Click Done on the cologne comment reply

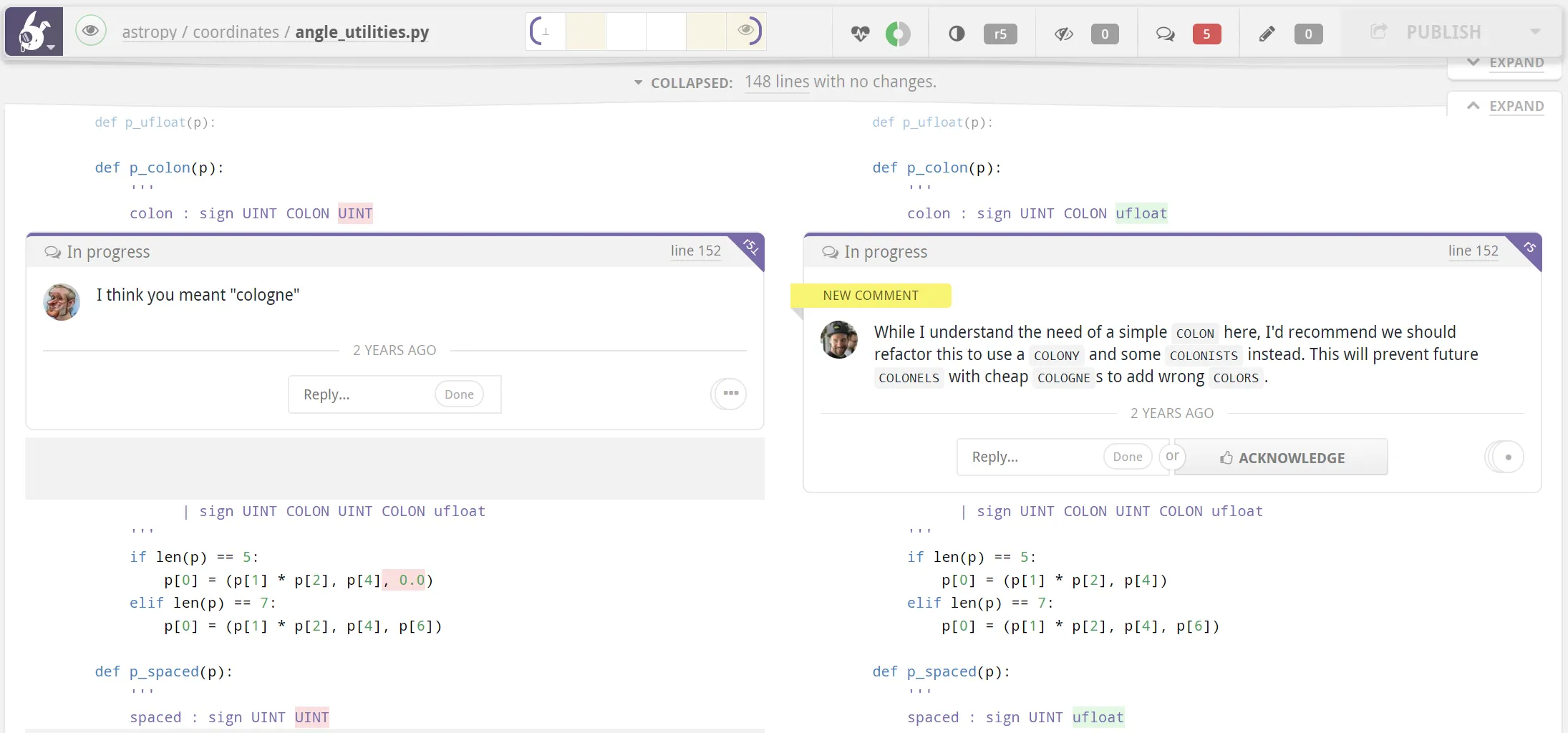tap(459, 394)
